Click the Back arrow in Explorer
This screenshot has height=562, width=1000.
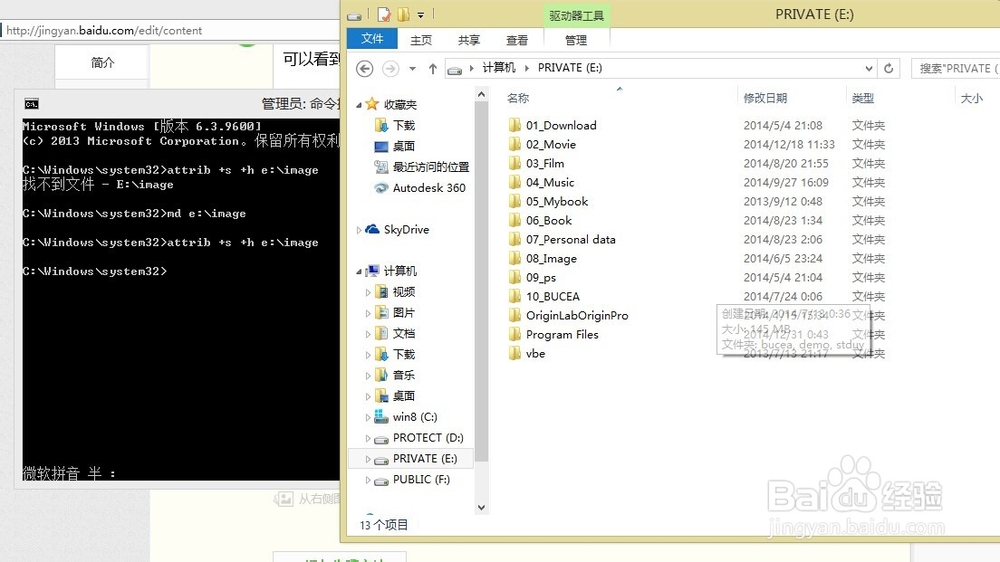364,68
